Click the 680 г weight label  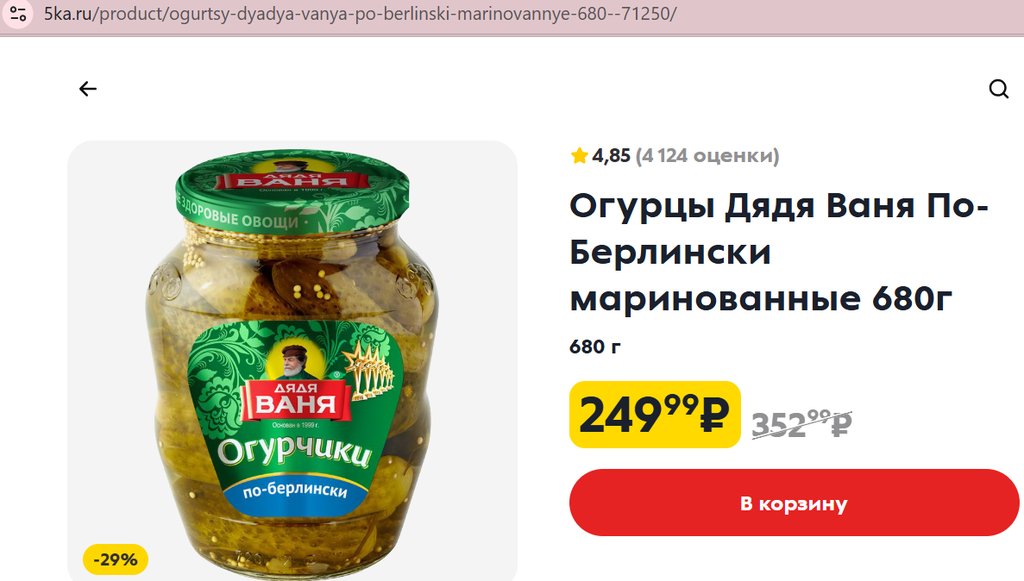(595, 346)
